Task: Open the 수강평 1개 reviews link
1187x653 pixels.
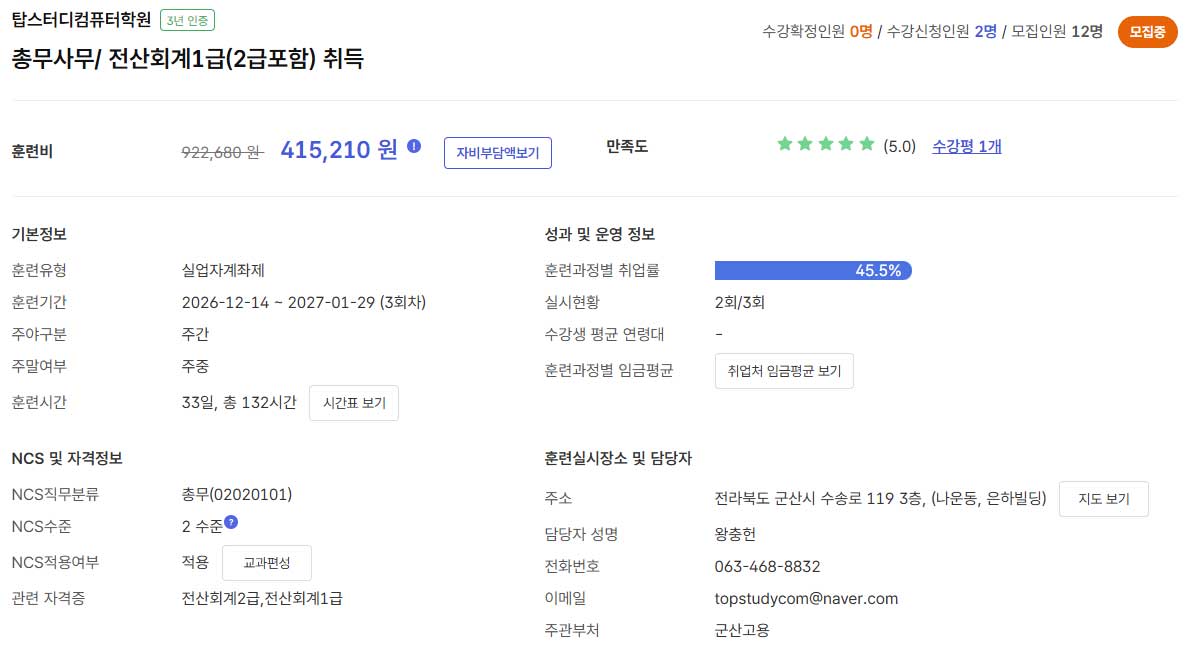Action: pos(966,146)
